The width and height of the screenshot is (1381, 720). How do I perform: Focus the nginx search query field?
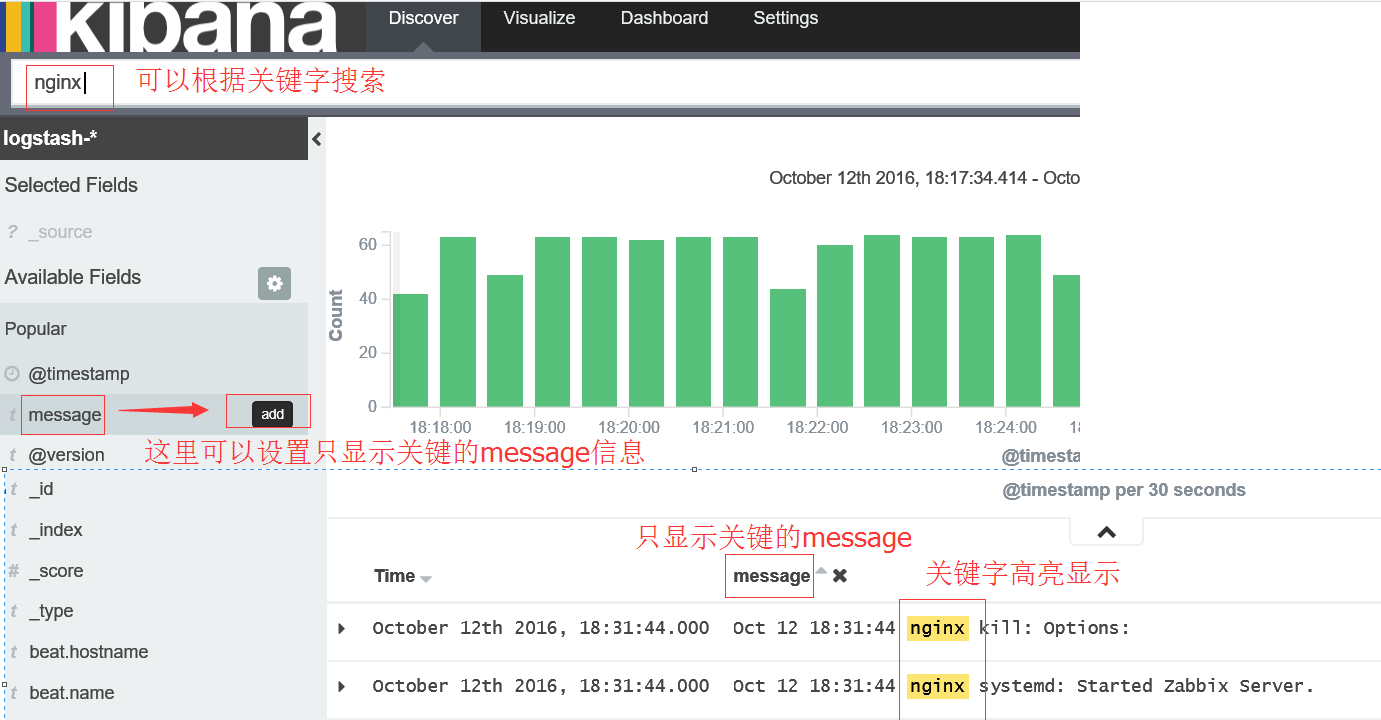click(545, 82)
